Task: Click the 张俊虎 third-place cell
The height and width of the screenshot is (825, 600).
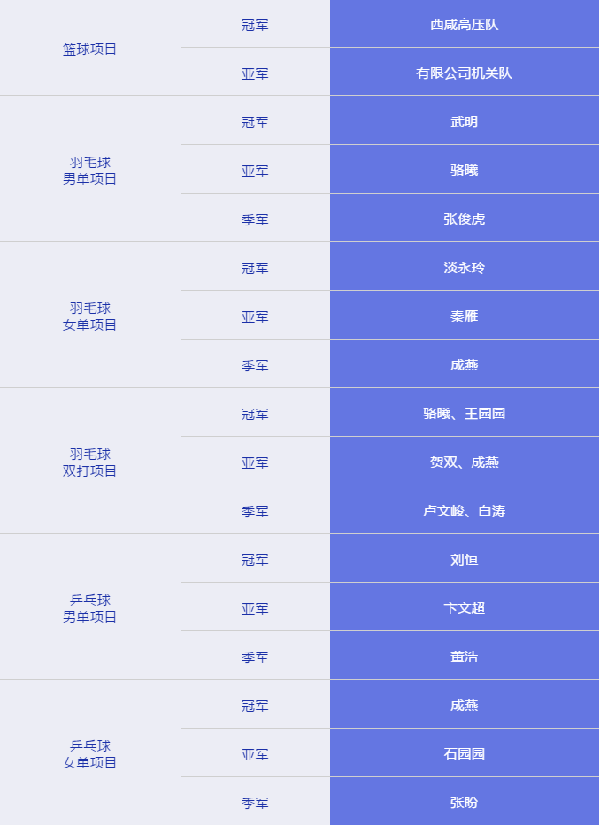Action: (464, 218)
